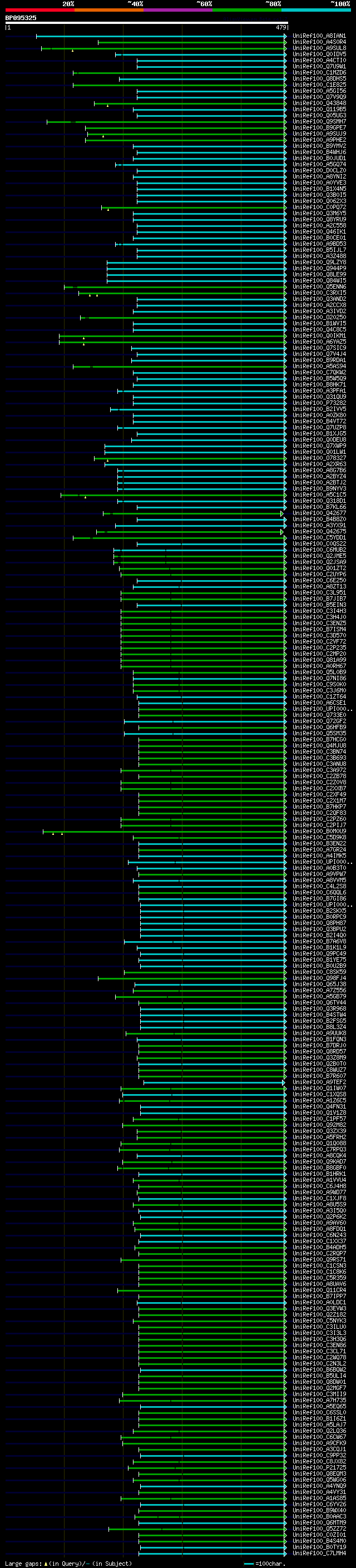Select the UniRef100_Q8PH87 hit label

point(319,923)
